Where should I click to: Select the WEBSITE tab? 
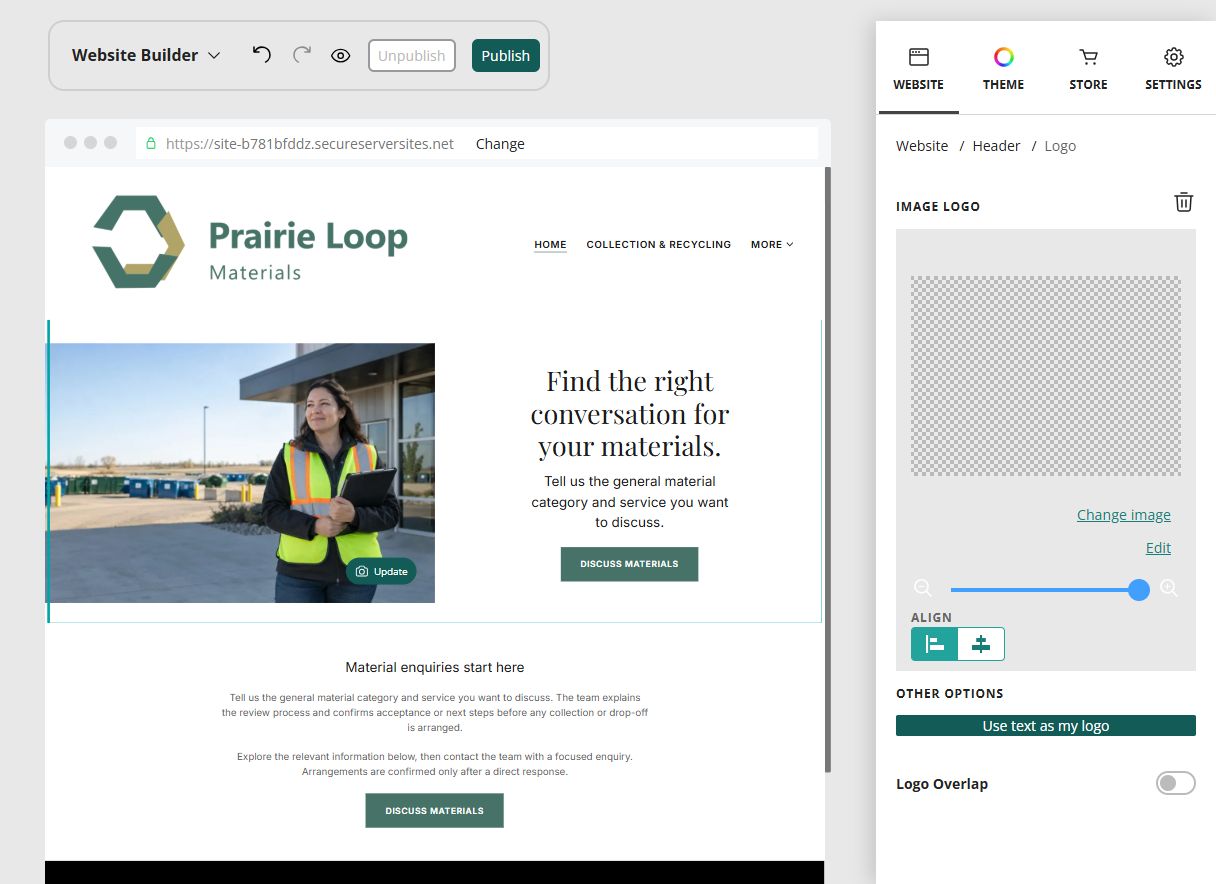(918, 69)
